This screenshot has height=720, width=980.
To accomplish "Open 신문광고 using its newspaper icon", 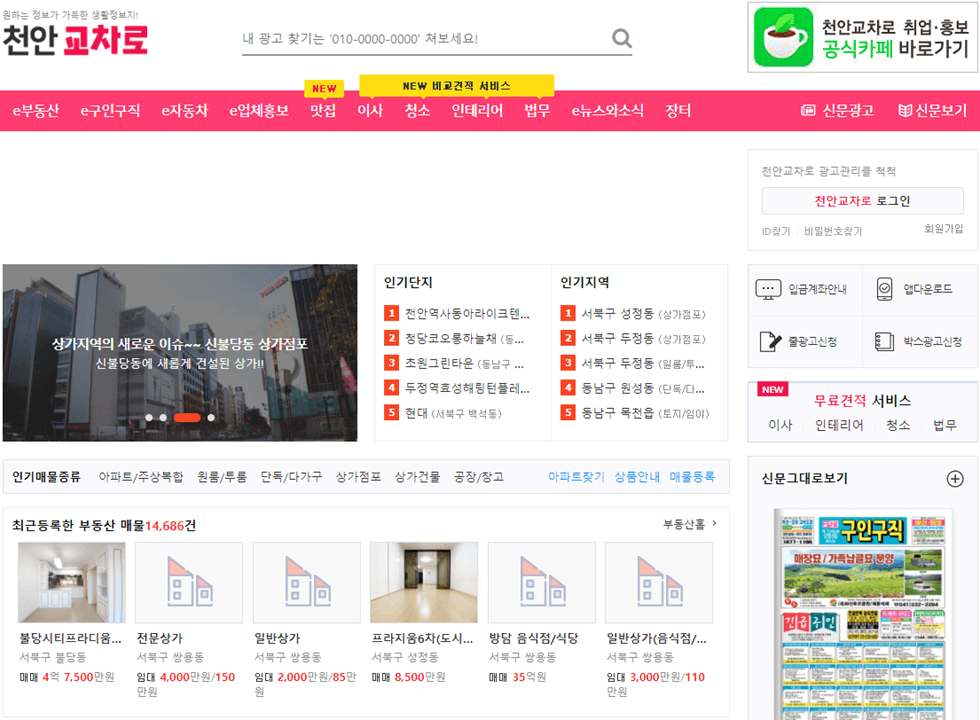I will point(809,110).
